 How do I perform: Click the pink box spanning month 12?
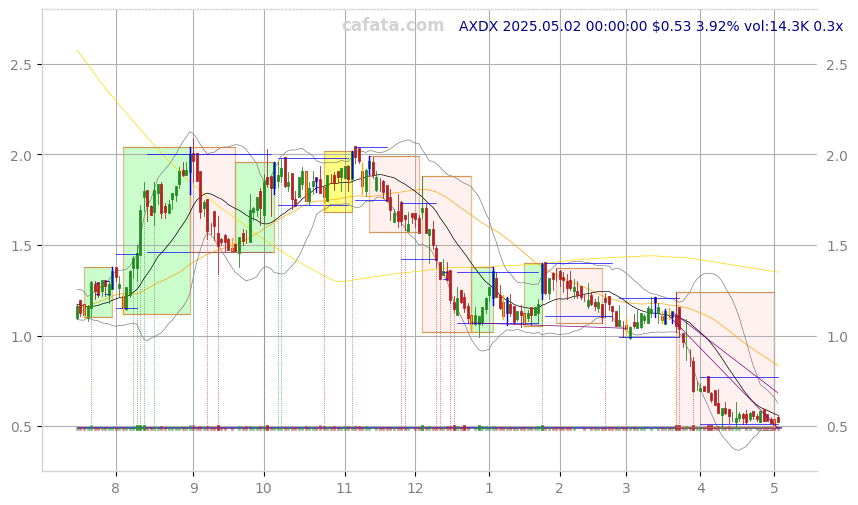(447, 254)
